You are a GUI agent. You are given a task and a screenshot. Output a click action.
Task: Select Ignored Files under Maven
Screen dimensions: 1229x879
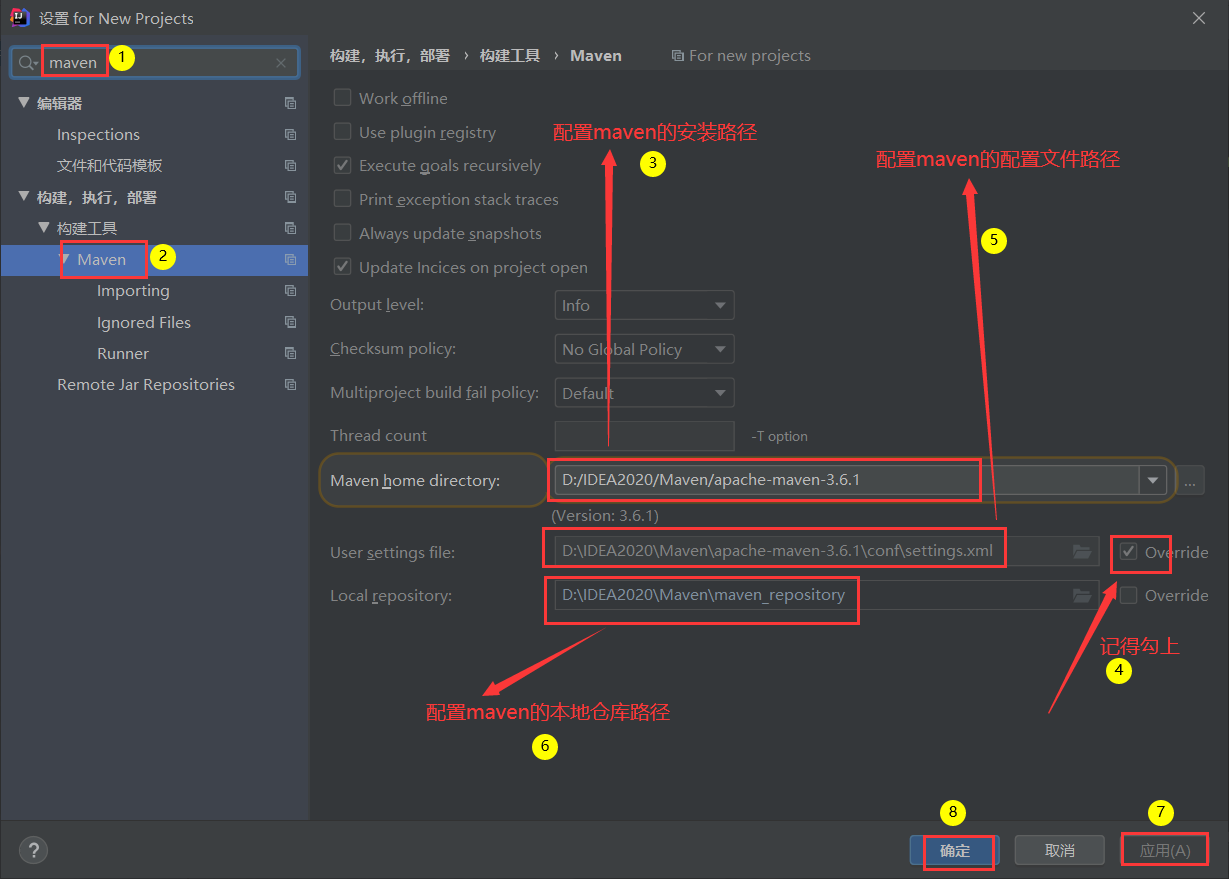pyautogui.click(x=144, y=322)
